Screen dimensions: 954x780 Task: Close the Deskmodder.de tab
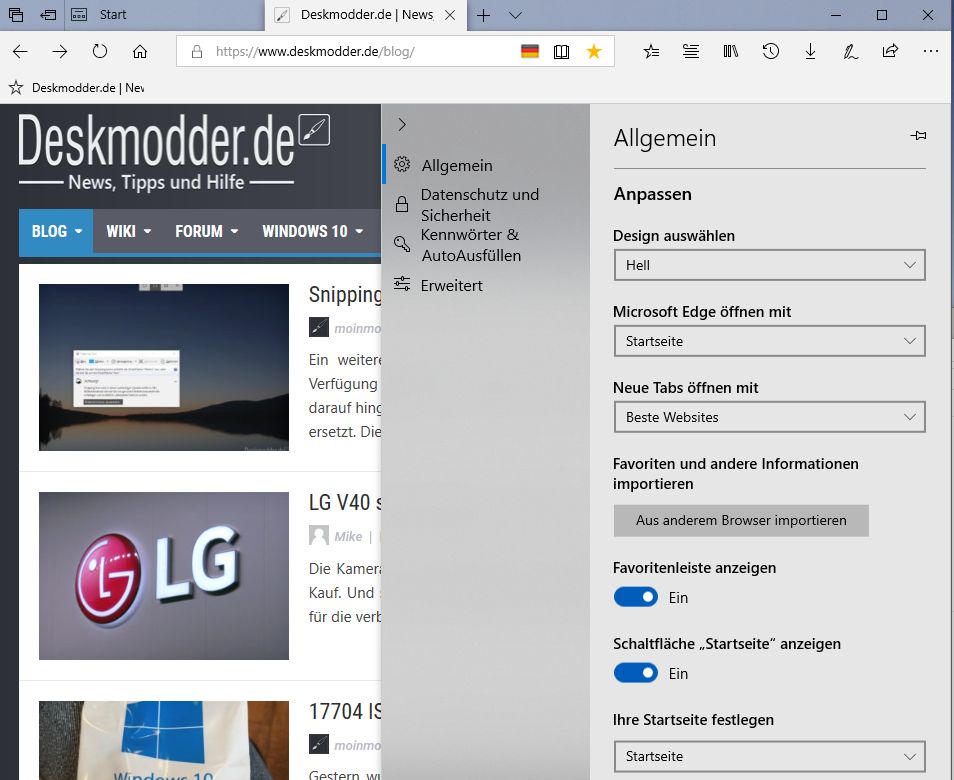[450, 15]
